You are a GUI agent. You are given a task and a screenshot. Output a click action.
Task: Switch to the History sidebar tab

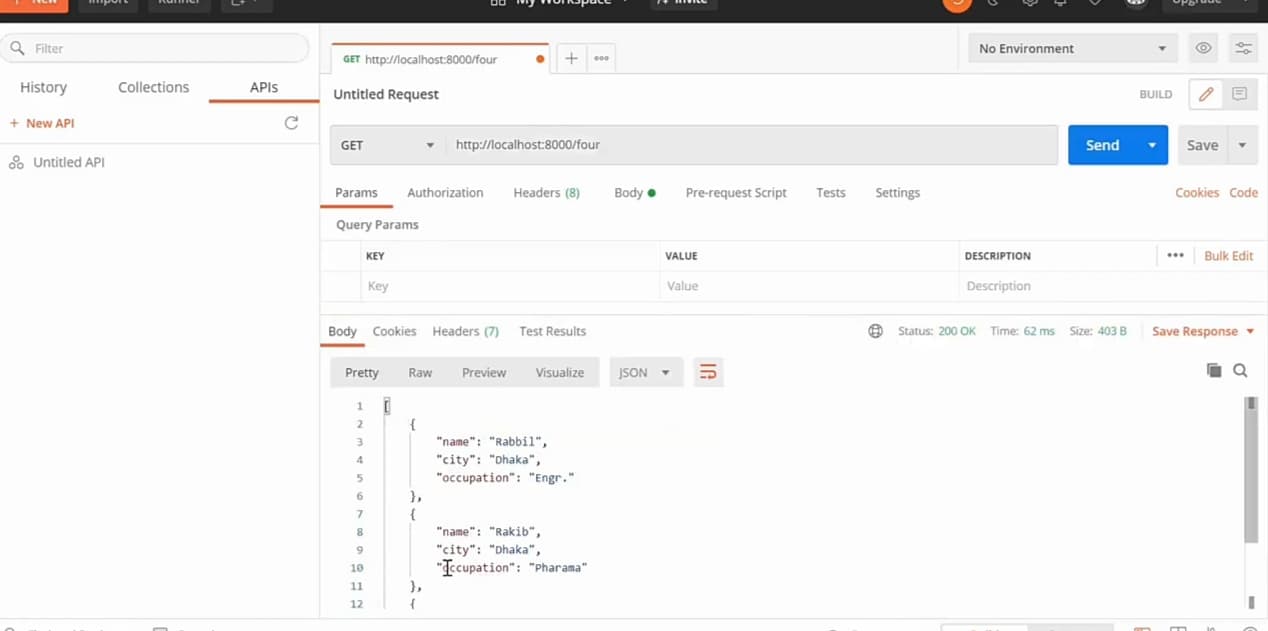(x=43, y=87)
